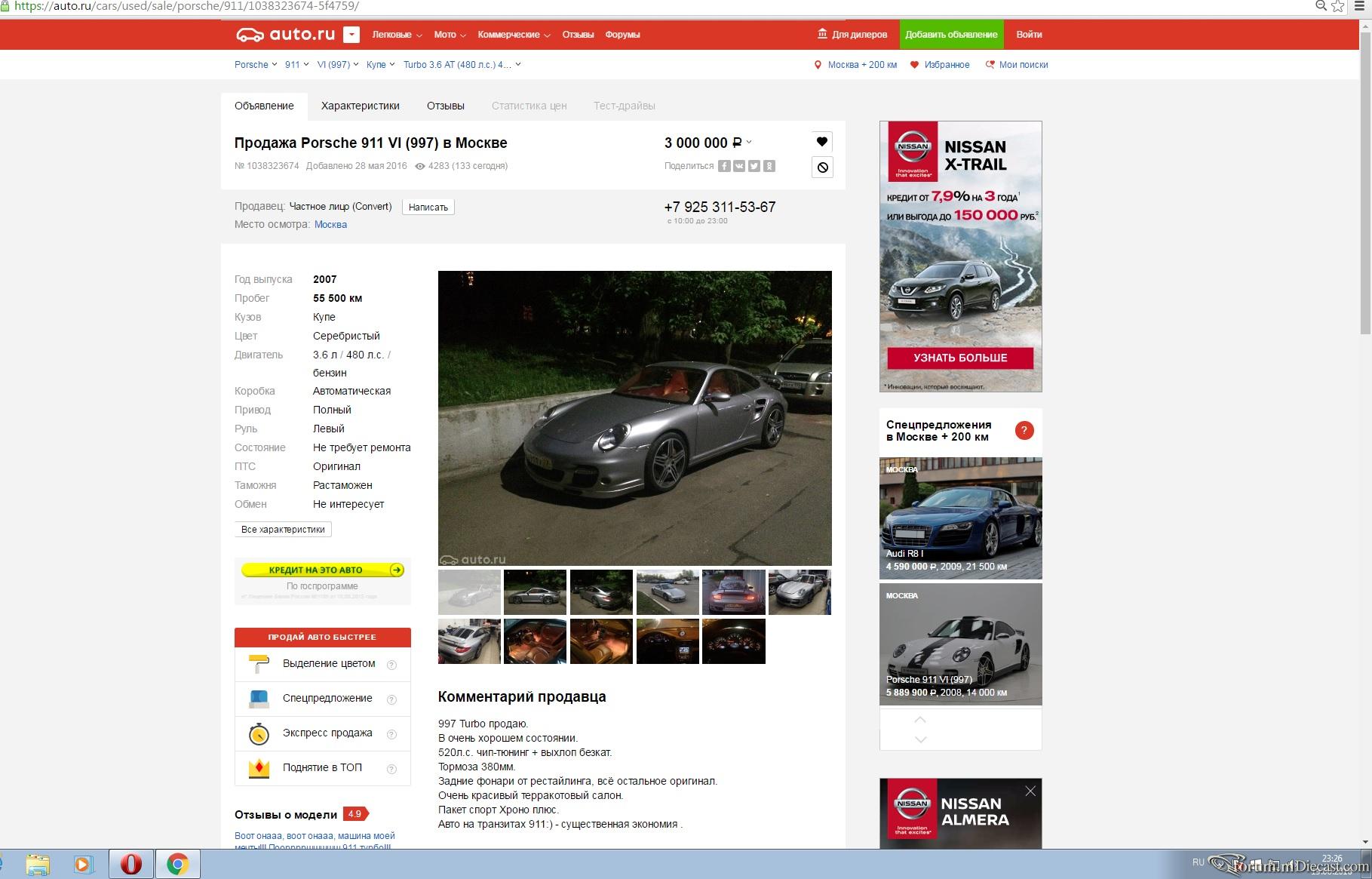Select the first faded thumbnail in top row
The image size is (1372, 879).
point(469,592)
